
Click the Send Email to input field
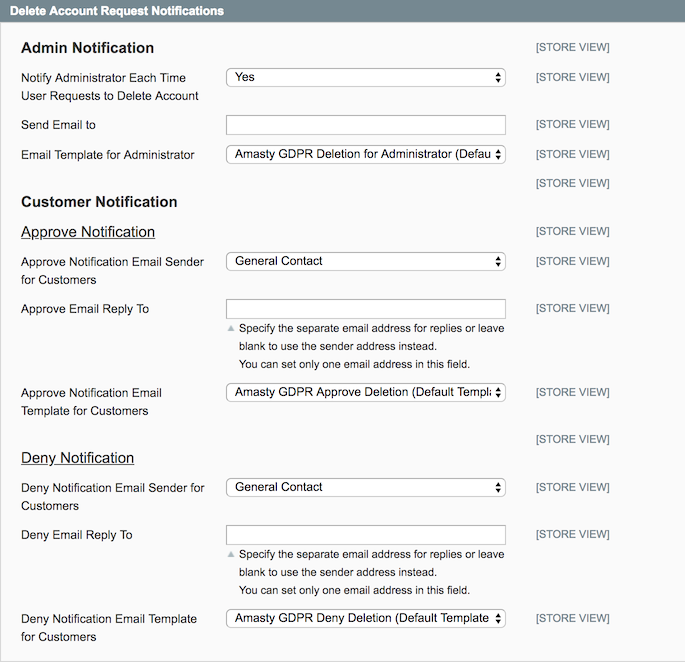point(365,125)
